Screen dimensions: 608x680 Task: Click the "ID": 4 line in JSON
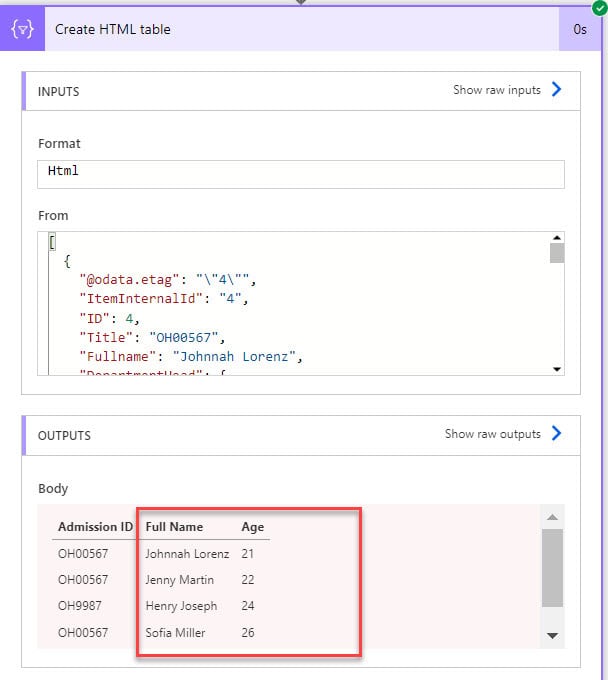pyautogui.click(x=109, y=318)
